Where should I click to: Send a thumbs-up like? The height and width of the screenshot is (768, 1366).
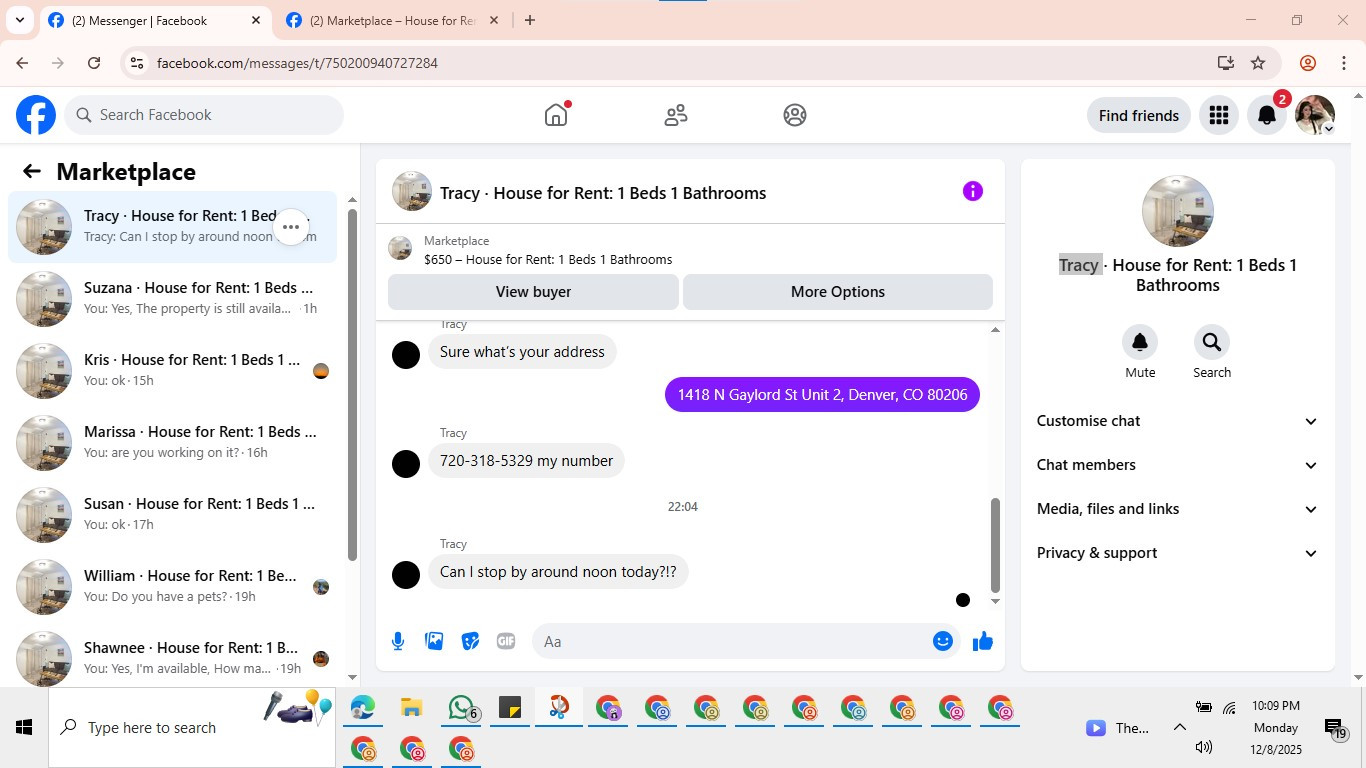click(x=983, y=641)
